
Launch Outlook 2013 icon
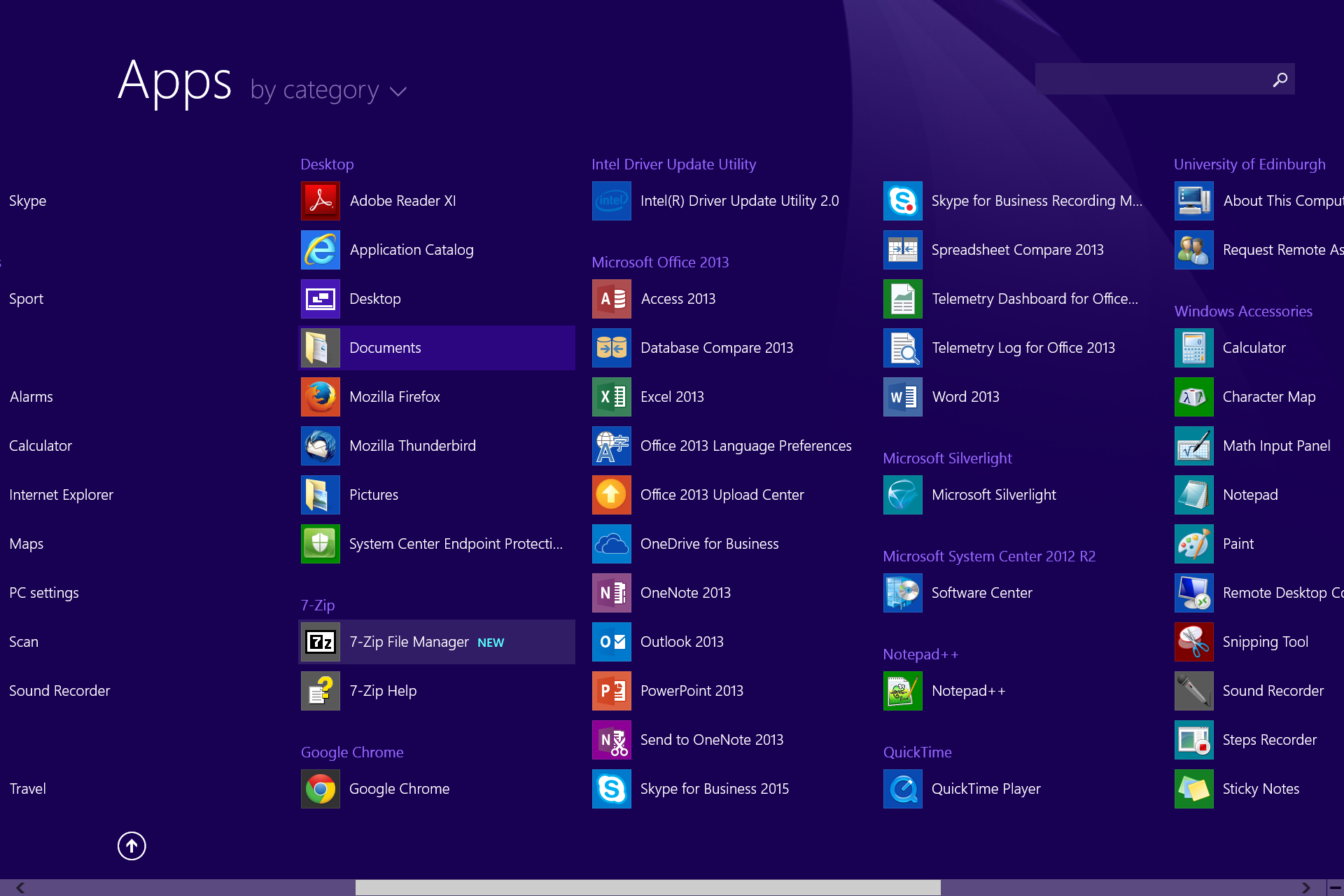tap(611, 642)
